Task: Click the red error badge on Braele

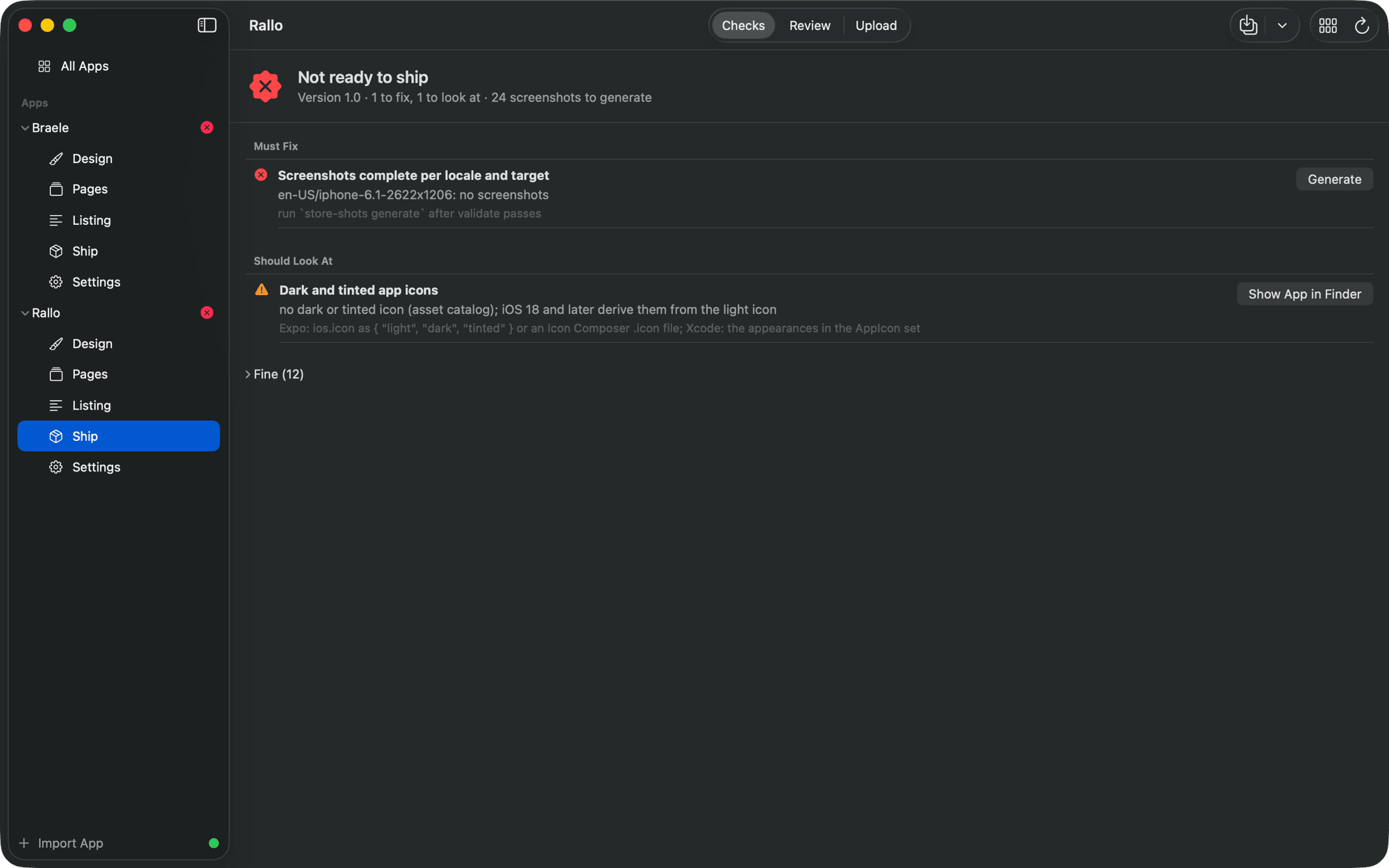Action: click(207, 128)
